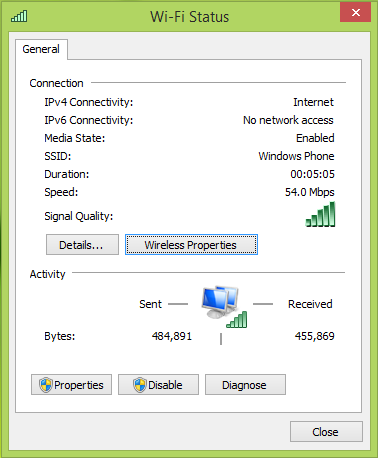Click the Wi-Fi Status title text

pyautogui.click(x=190, y=17)
